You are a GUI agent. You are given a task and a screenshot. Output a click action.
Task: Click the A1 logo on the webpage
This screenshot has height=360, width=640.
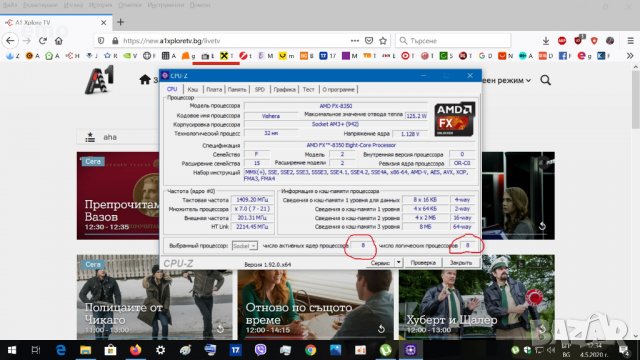(99, 80)
